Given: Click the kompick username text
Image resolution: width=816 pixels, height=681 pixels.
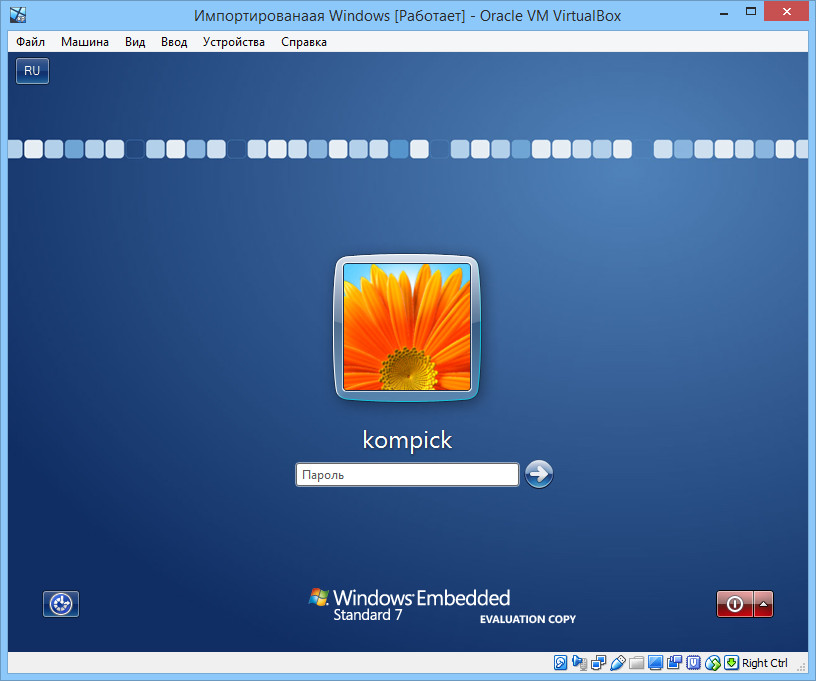Looking at the screenshot, I should 407,440.
